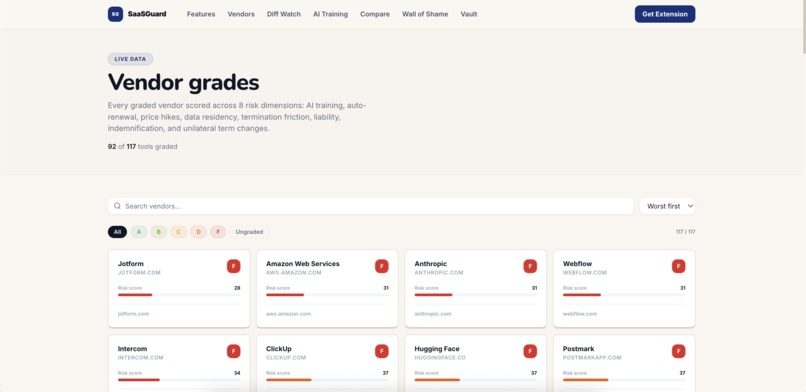Click Webflow's F grade badge
The height and width of the screenshot is (392, 806).
pos(679,266)
